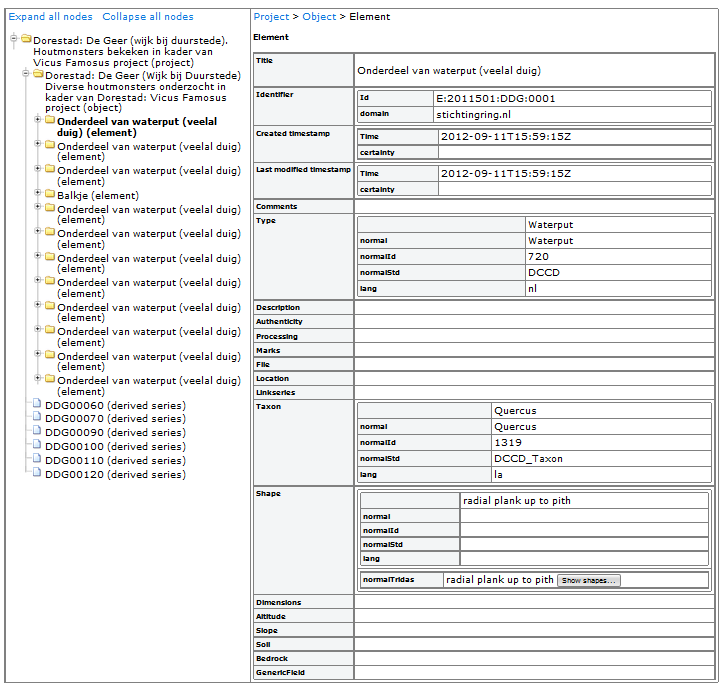Click the Taxon normalId value 1319
Image resolution: width=727 pixels, height=689 pixels.
tap(508, 443)
